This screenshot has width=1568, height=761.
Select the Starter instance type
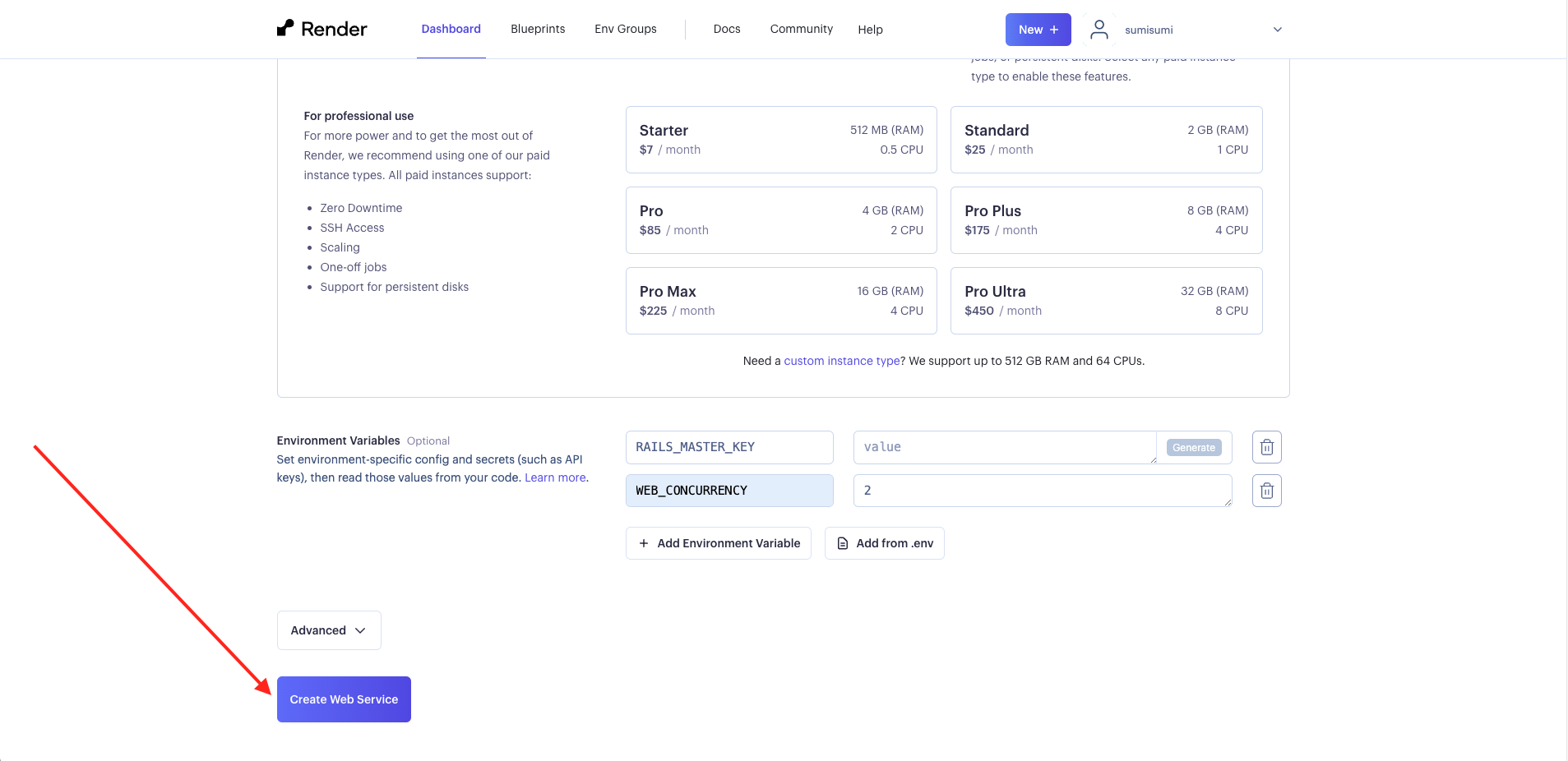pos(781,140)
